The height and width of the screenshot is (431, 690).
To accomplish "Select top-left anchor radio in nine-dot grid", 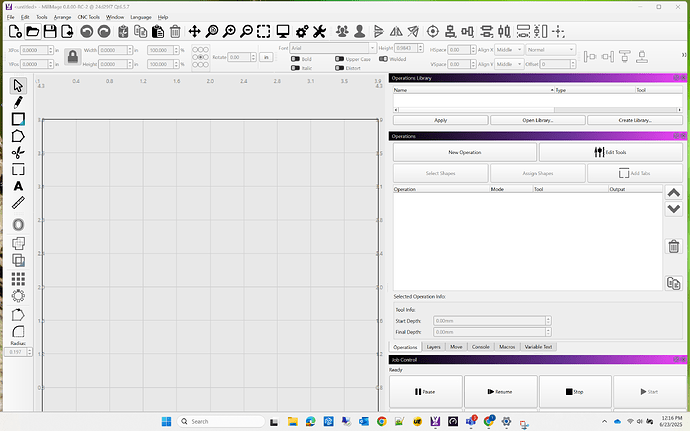I will pos(195,50).
